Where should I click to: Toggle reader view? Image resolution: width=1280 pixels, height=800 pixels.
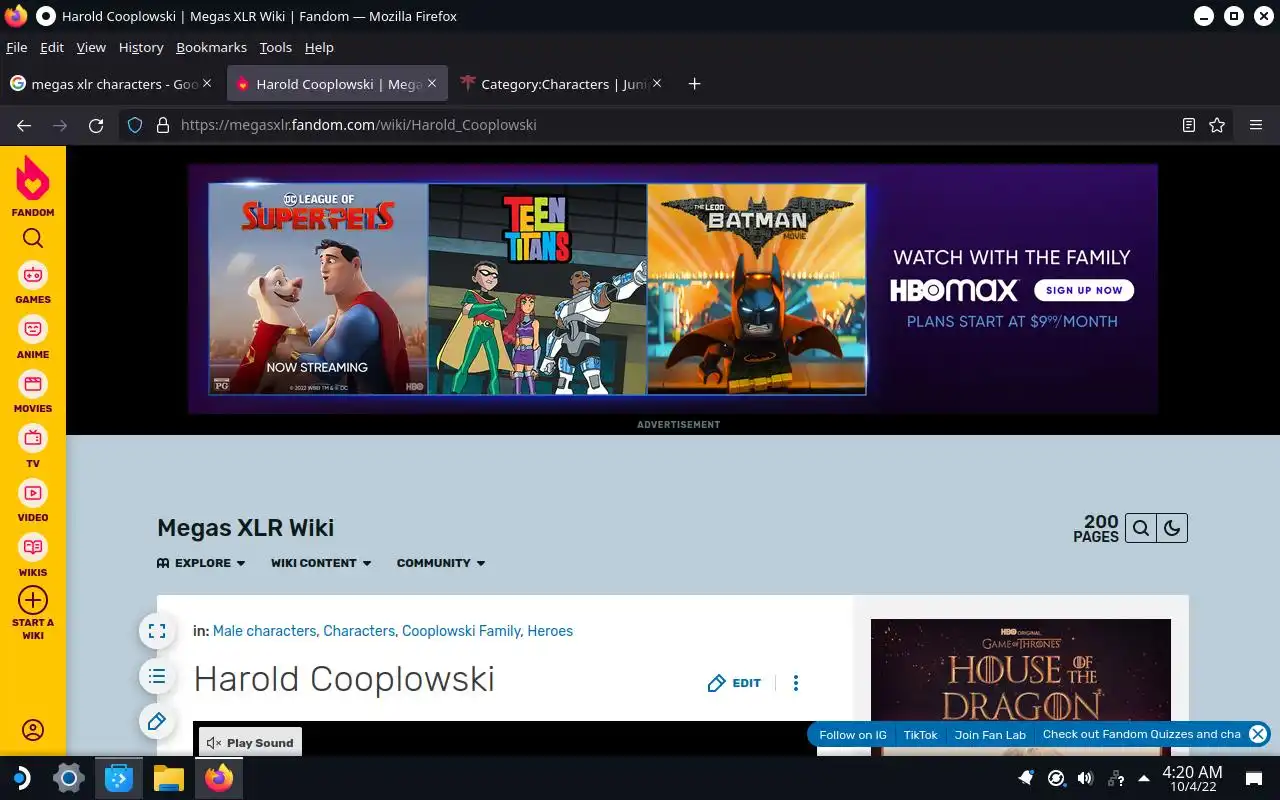[1188, 125]
